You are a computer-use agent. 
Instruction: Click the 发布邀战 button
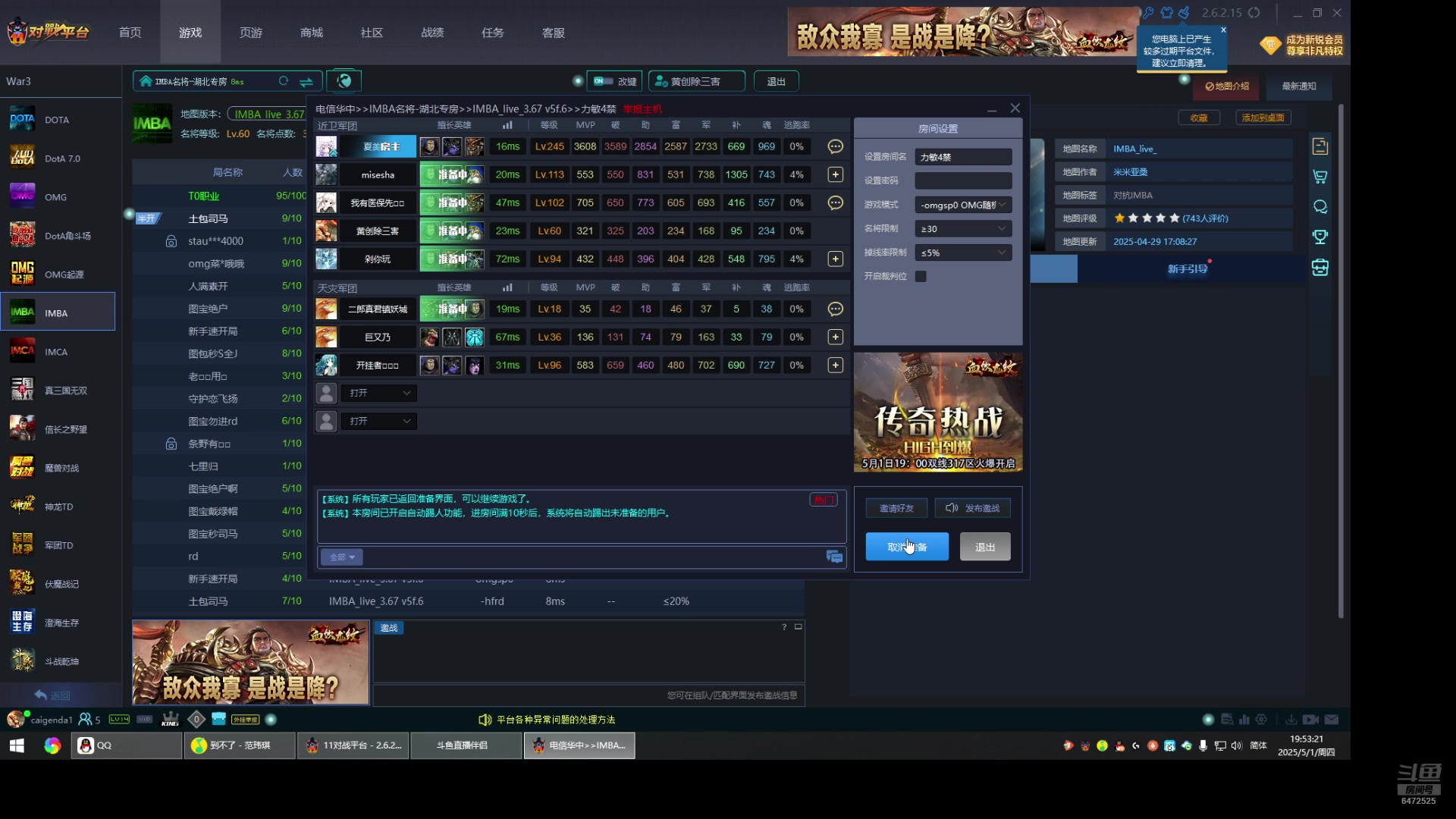point(973,508)
